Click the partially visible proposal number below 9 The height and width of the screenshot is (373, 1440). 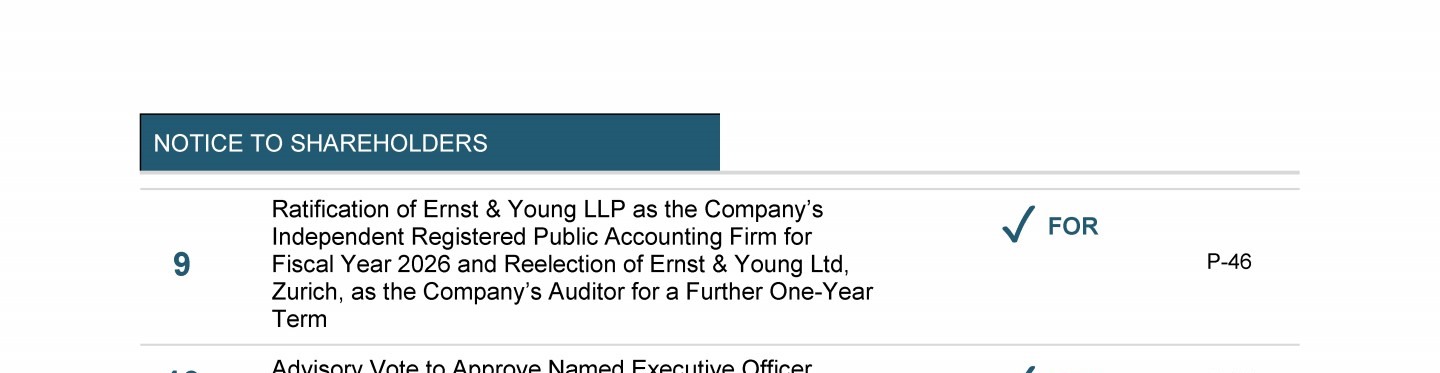click(x=181, y=369)
